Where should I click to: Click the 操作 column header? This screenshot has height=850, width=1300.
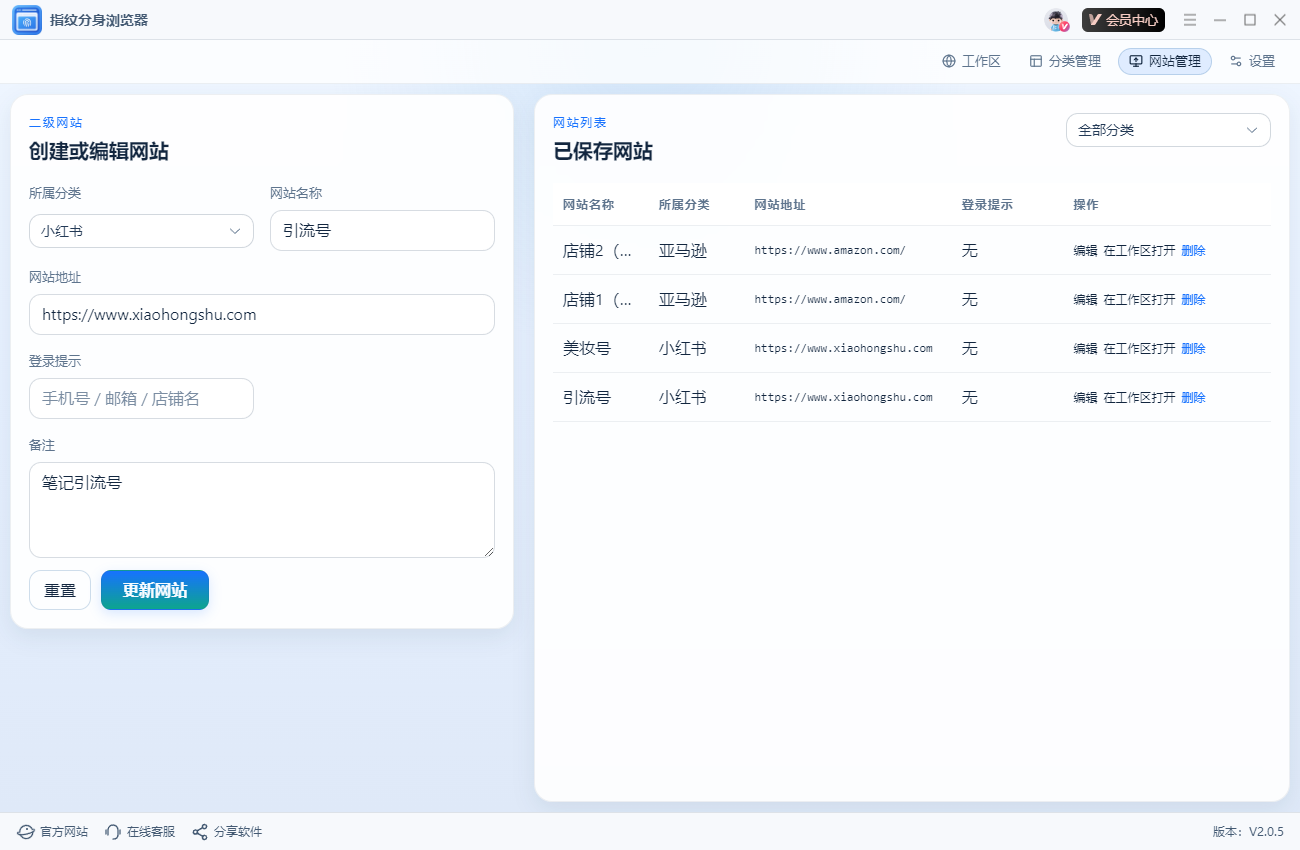(1086, 205)
